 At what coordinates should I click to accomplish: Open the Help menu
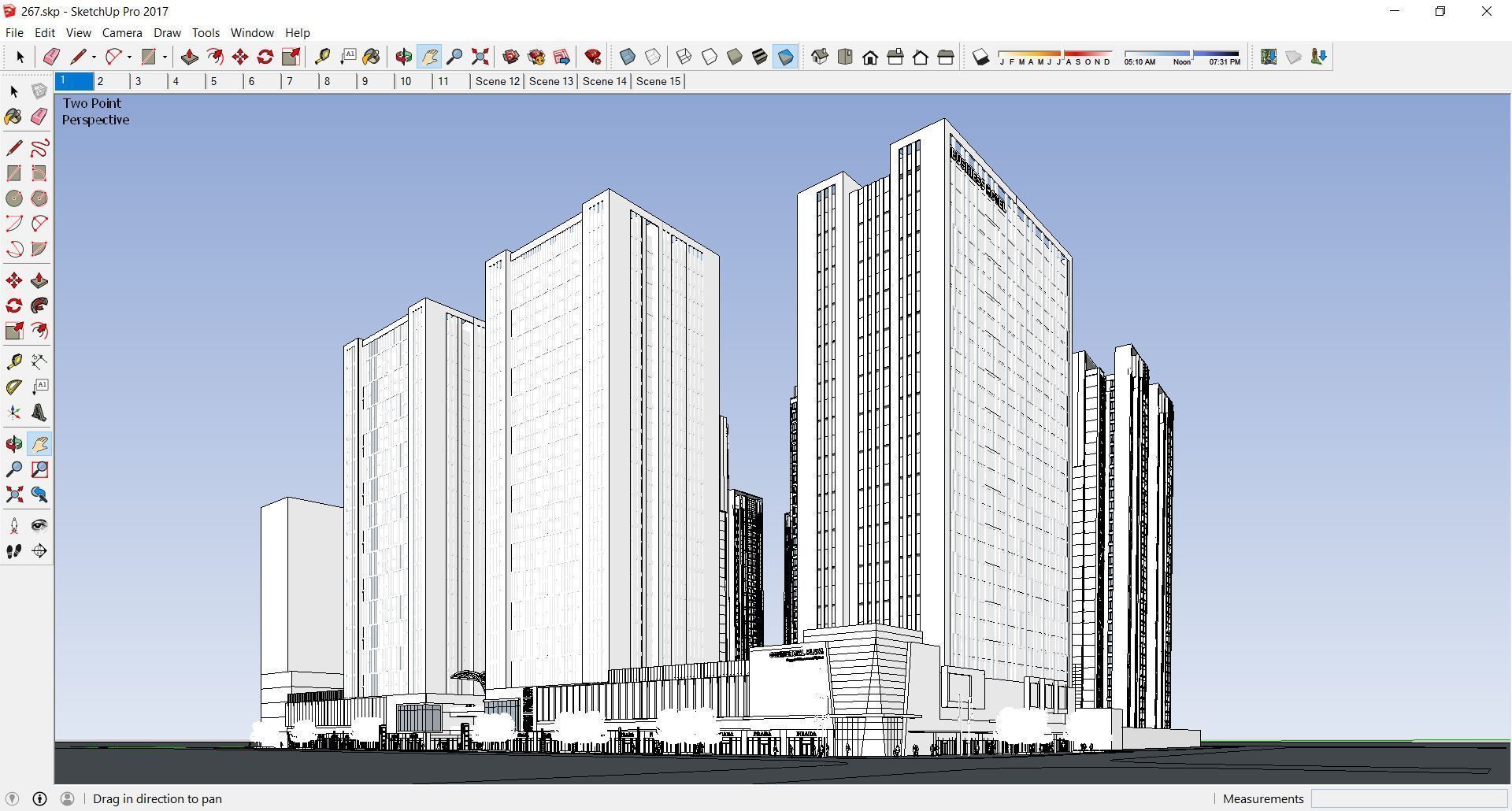pos(297,33)
